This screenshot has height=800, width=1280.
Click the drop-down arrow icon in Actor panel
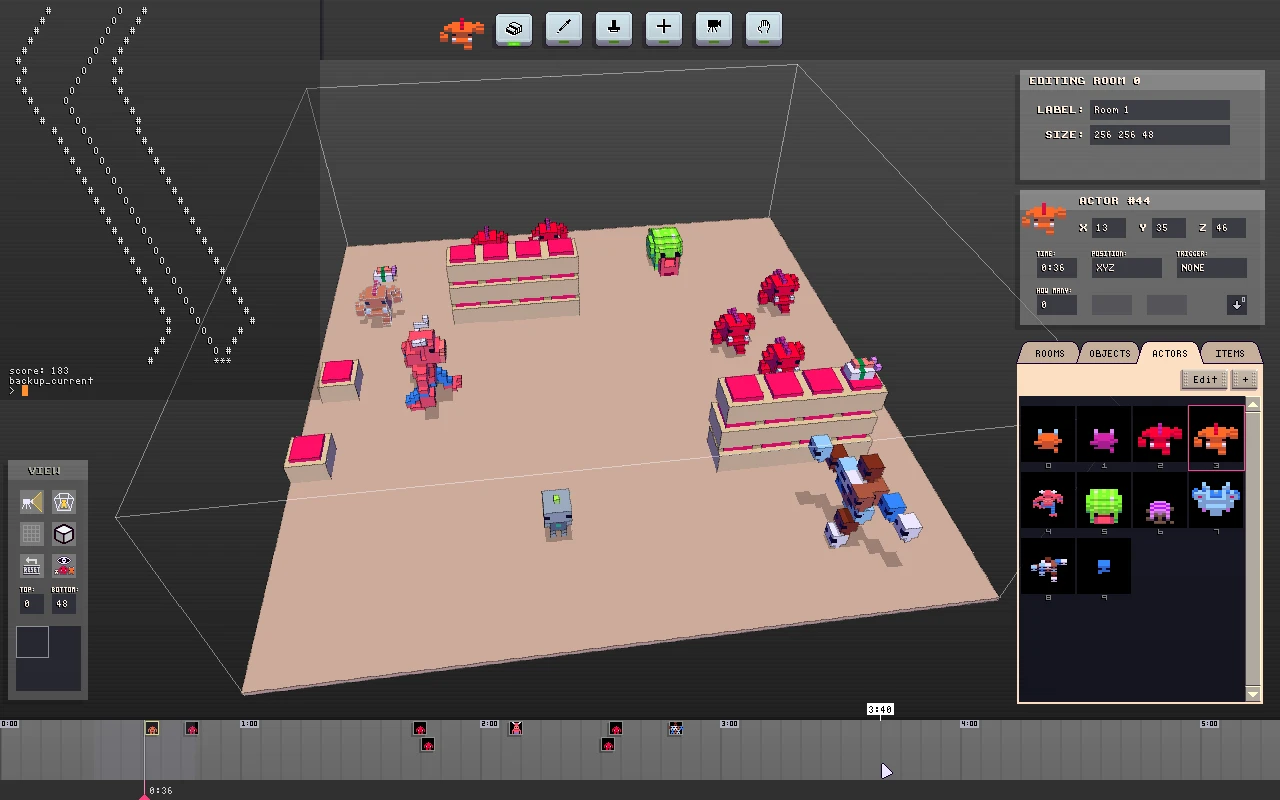click(1237, 305)
